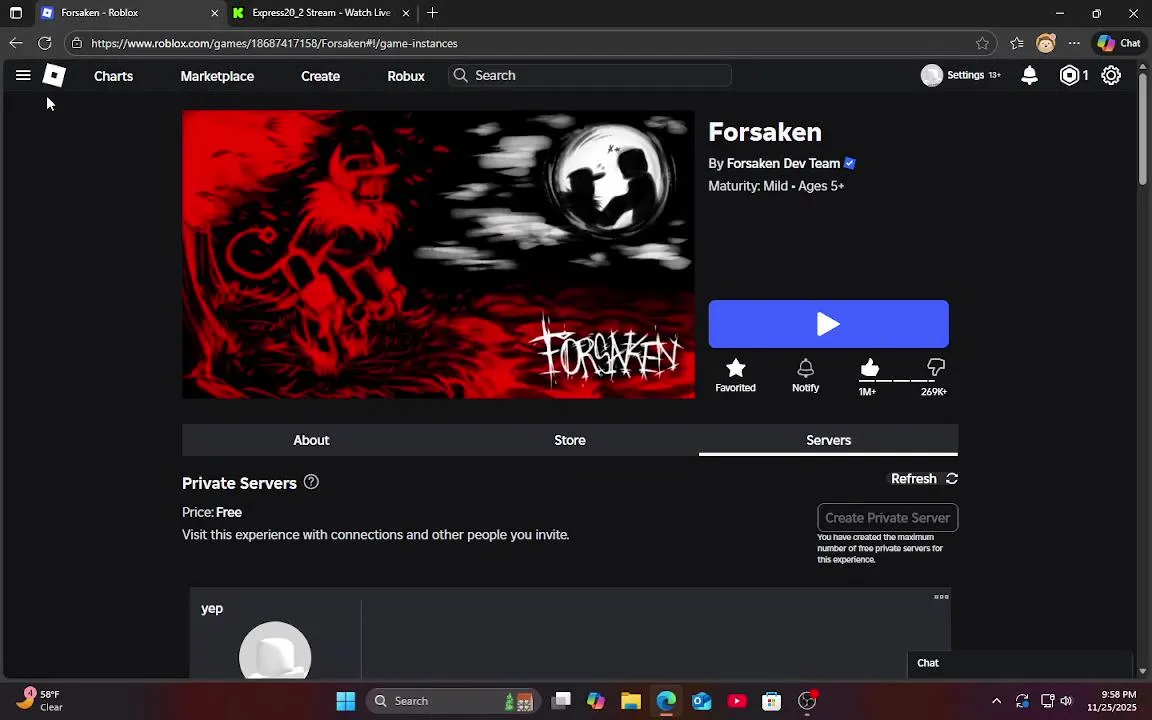Open the browser profile avatar

[x=1045, y=43]
